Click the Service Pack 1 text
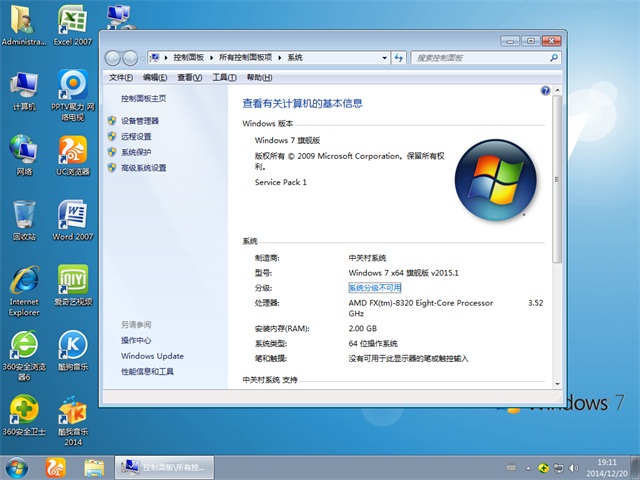 pos(280,182)
